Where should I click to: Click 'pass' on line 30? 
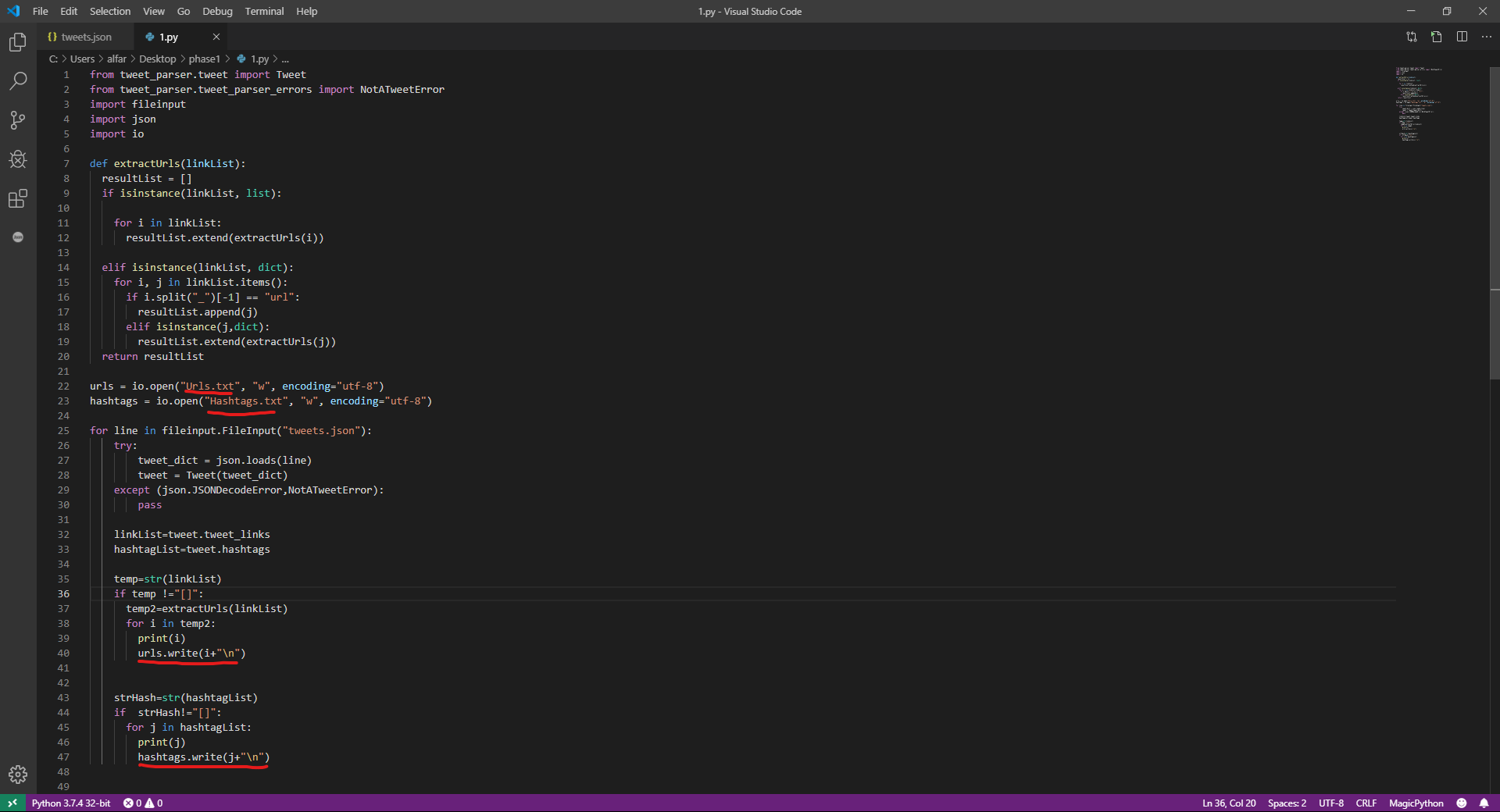150,504
